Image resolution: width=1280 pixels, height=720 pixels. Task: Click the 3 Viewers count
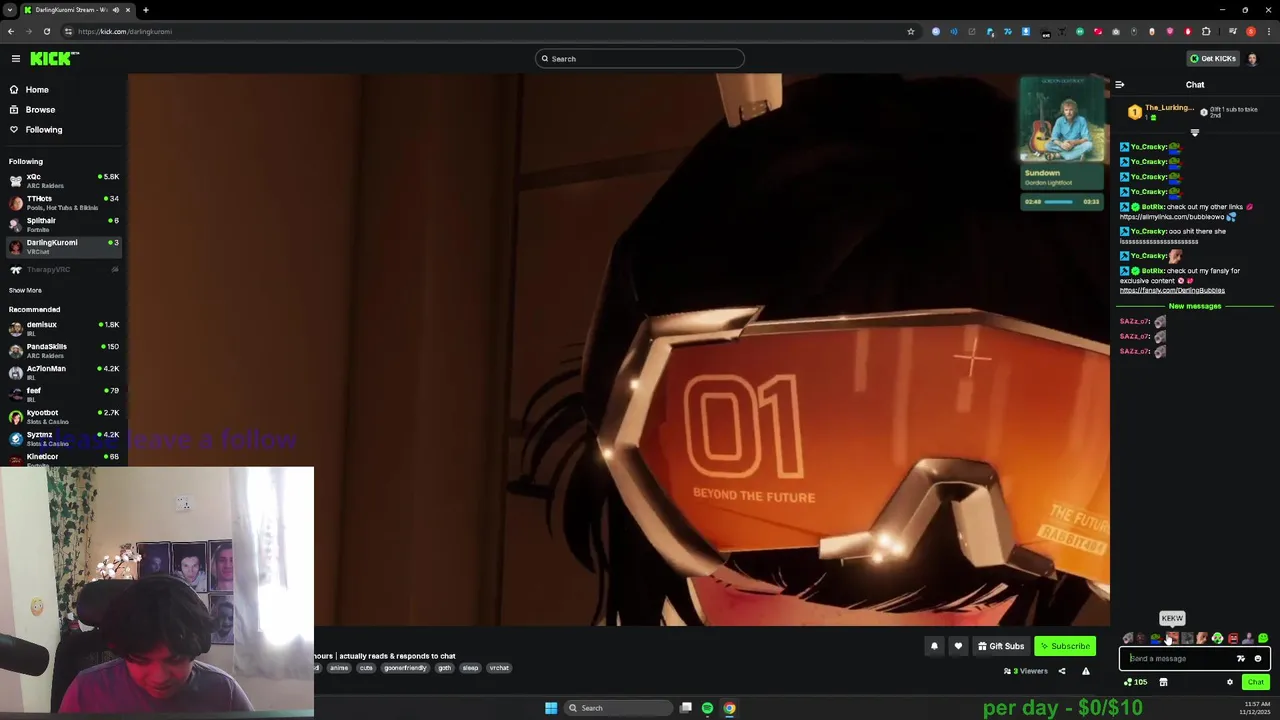tap(1026, 671)
